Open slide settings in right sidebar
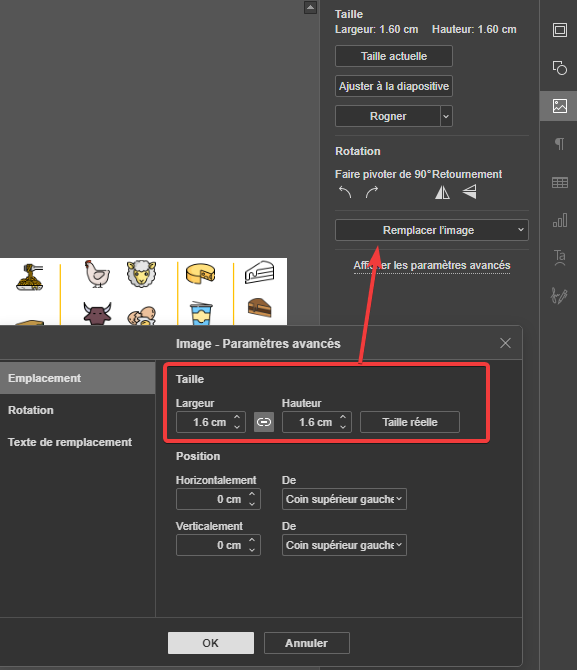Screen dimensions: 577x670 559,30
